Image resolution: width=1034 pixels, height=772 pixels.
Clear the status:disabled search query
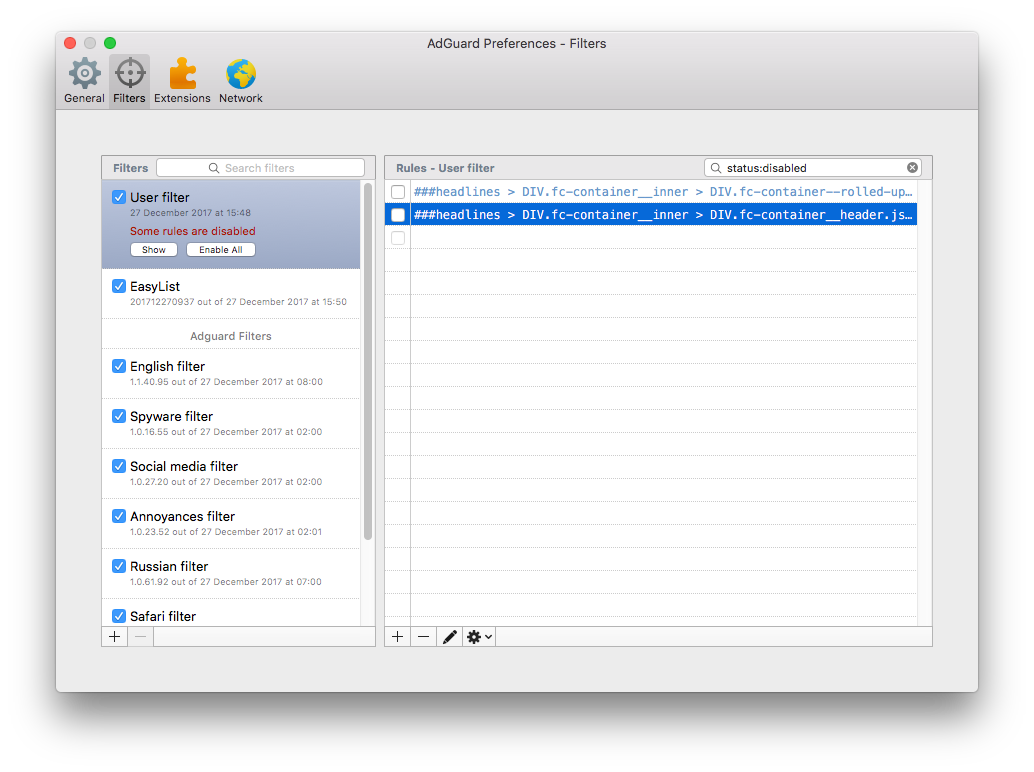[912, 167]
